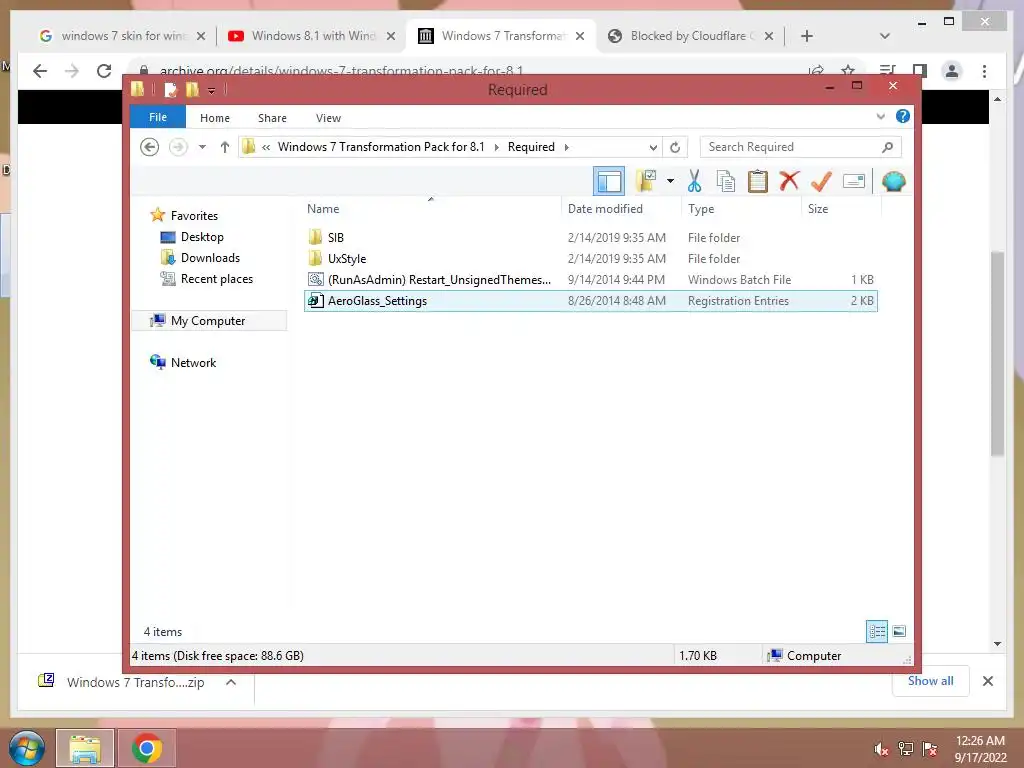Click the folder options icon in toolbar
1024x768 pixels.
click(646, 181)
